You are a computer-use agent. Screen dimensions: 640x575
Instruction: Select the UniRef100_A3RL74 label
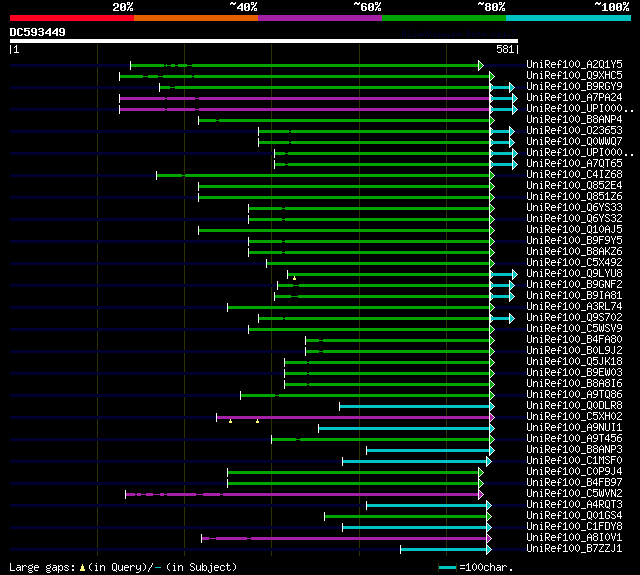(x=574, y=307)
